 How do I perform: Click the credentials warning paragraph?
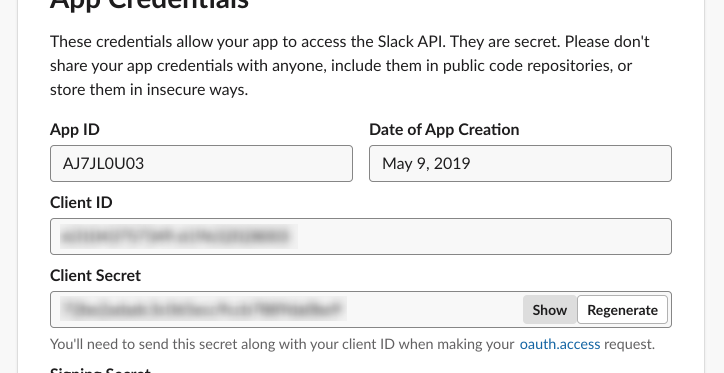pyautogui.click(x=350, y=65)
